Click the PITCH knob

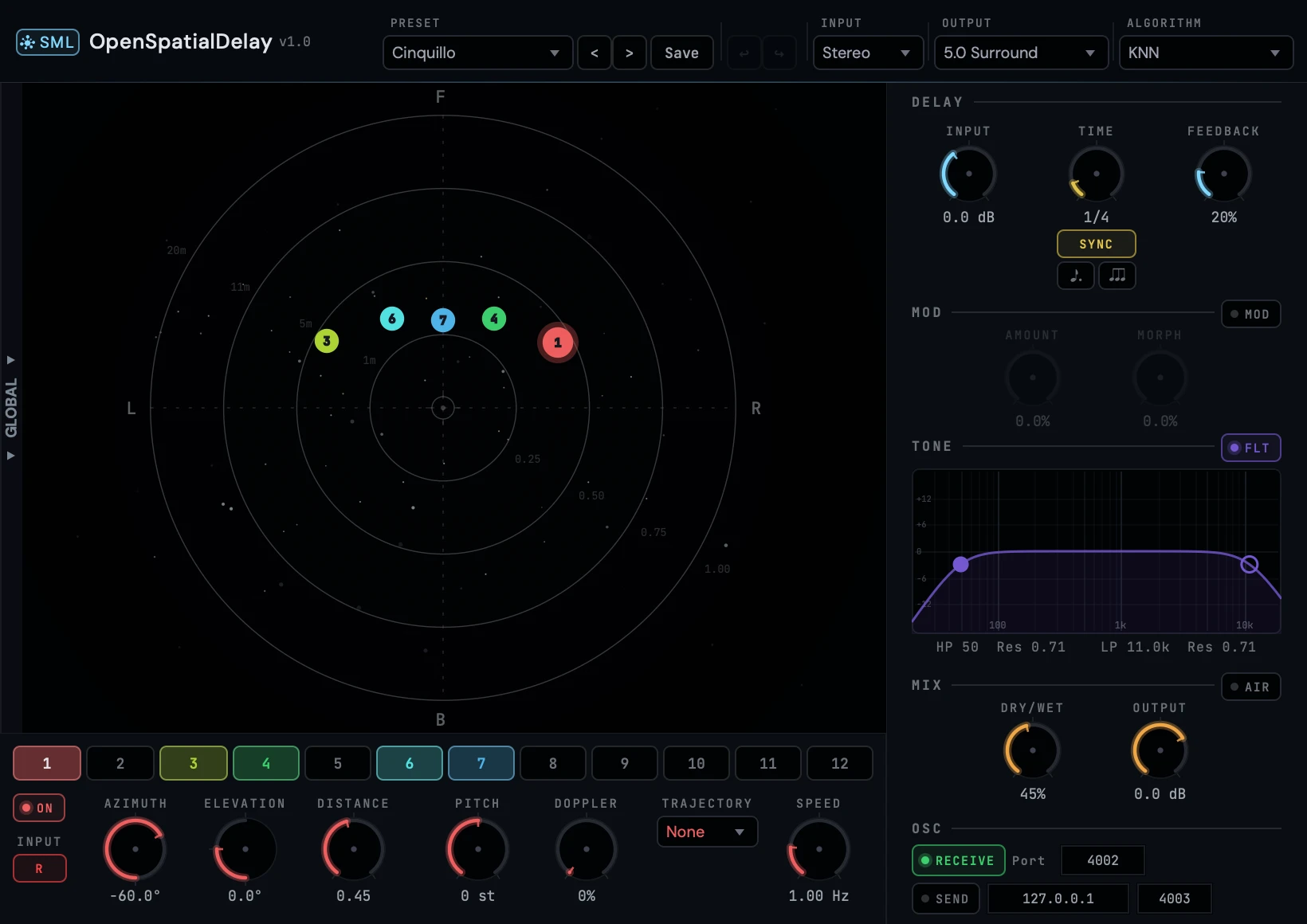pos(478,849)
